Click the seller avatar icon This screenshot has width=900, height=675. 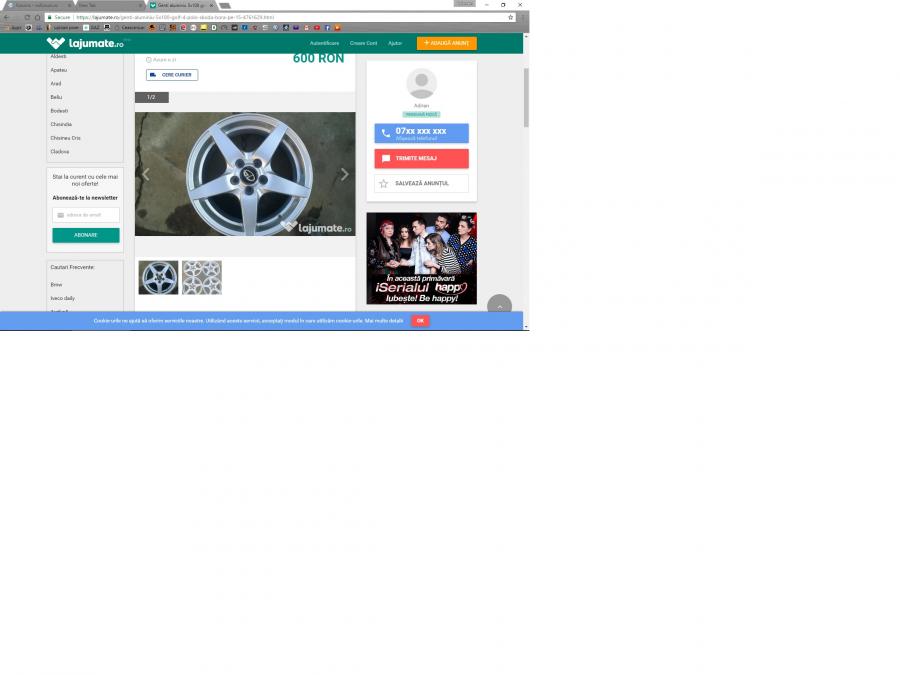(x=421, y=84)
